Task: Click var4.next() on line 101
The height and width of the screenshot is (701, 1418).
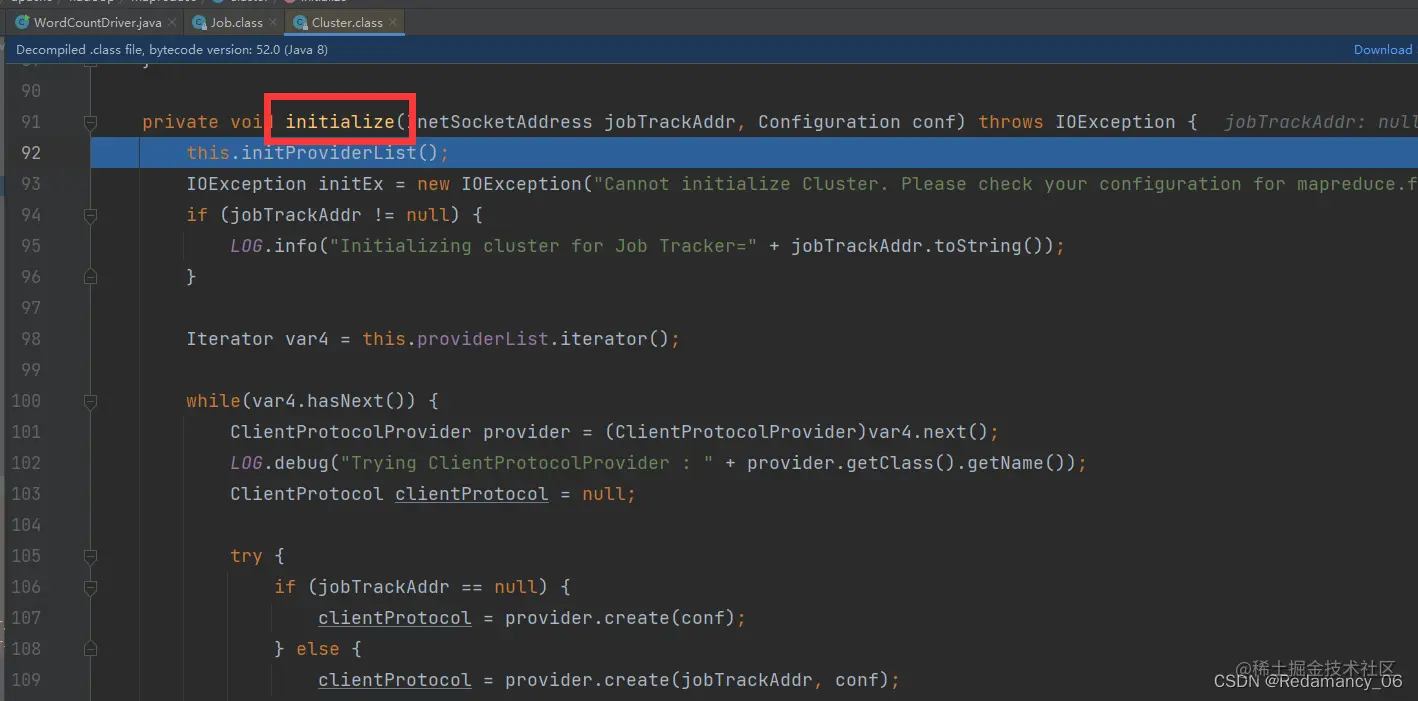Action: point(928,432)
